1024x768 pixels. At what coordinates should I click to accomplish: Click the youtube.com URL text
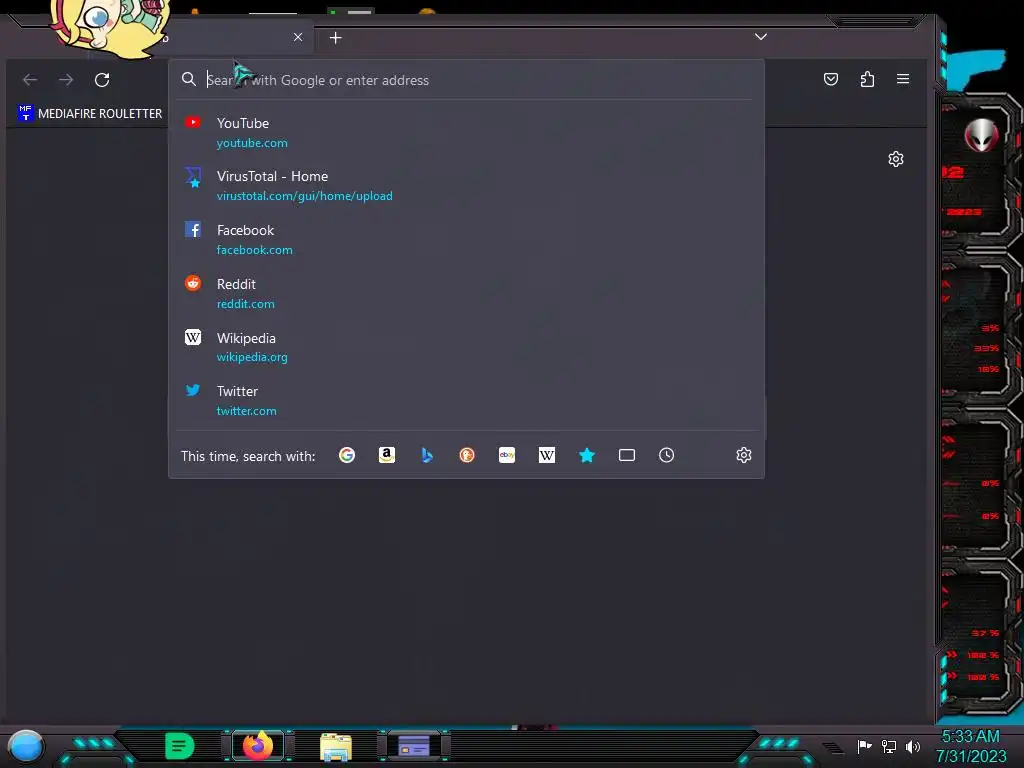pyautogui.click(x=252, y=143)
